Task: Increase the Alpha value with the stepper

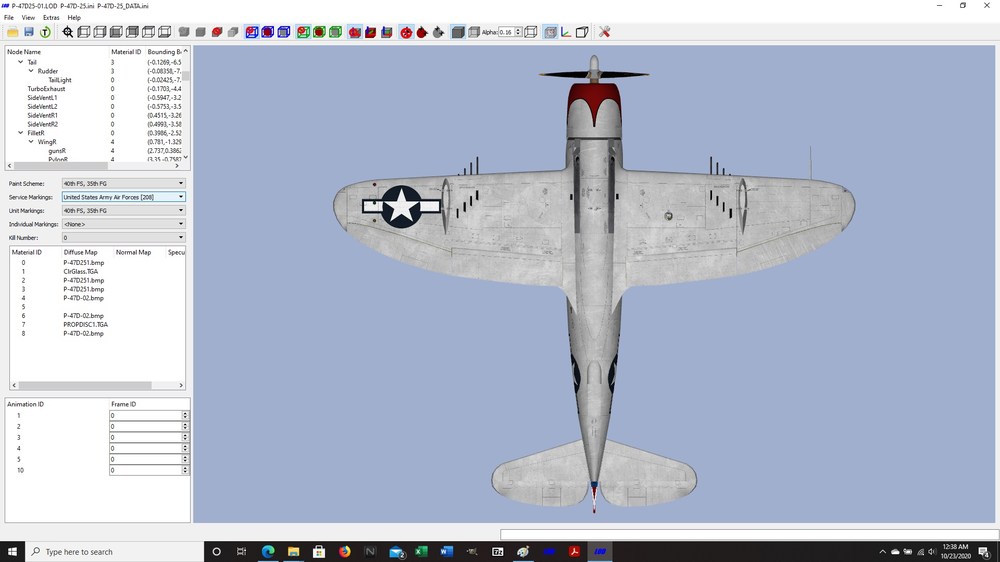Action: tap(518, 29)
